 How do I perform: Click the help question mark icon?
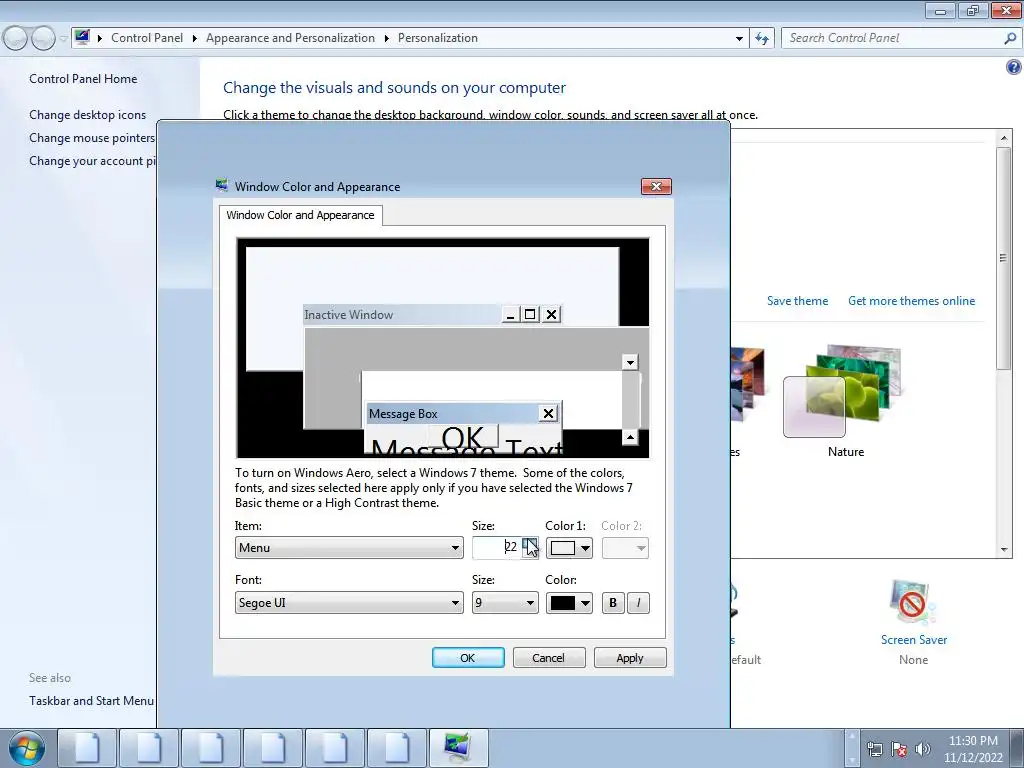click(1014, 67)
